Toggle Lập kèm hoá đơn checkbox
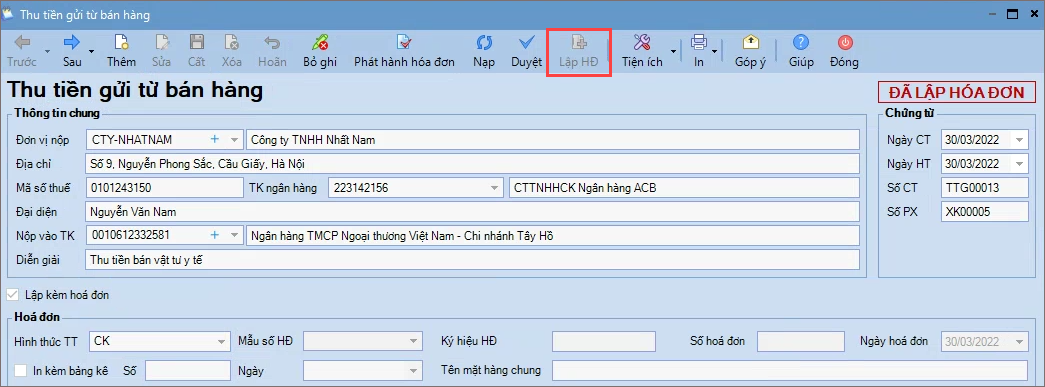Viewport: 1045px width, 387px height. 12,294
